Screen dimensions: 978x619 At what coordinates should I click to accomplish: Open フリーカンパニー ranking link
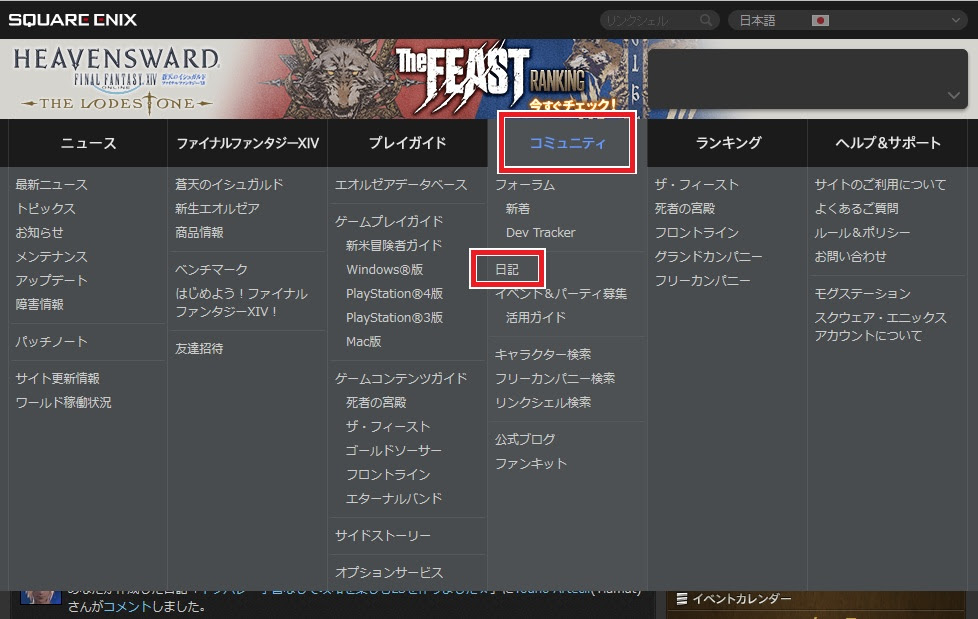pyautogui.click(x=703, y=281)
